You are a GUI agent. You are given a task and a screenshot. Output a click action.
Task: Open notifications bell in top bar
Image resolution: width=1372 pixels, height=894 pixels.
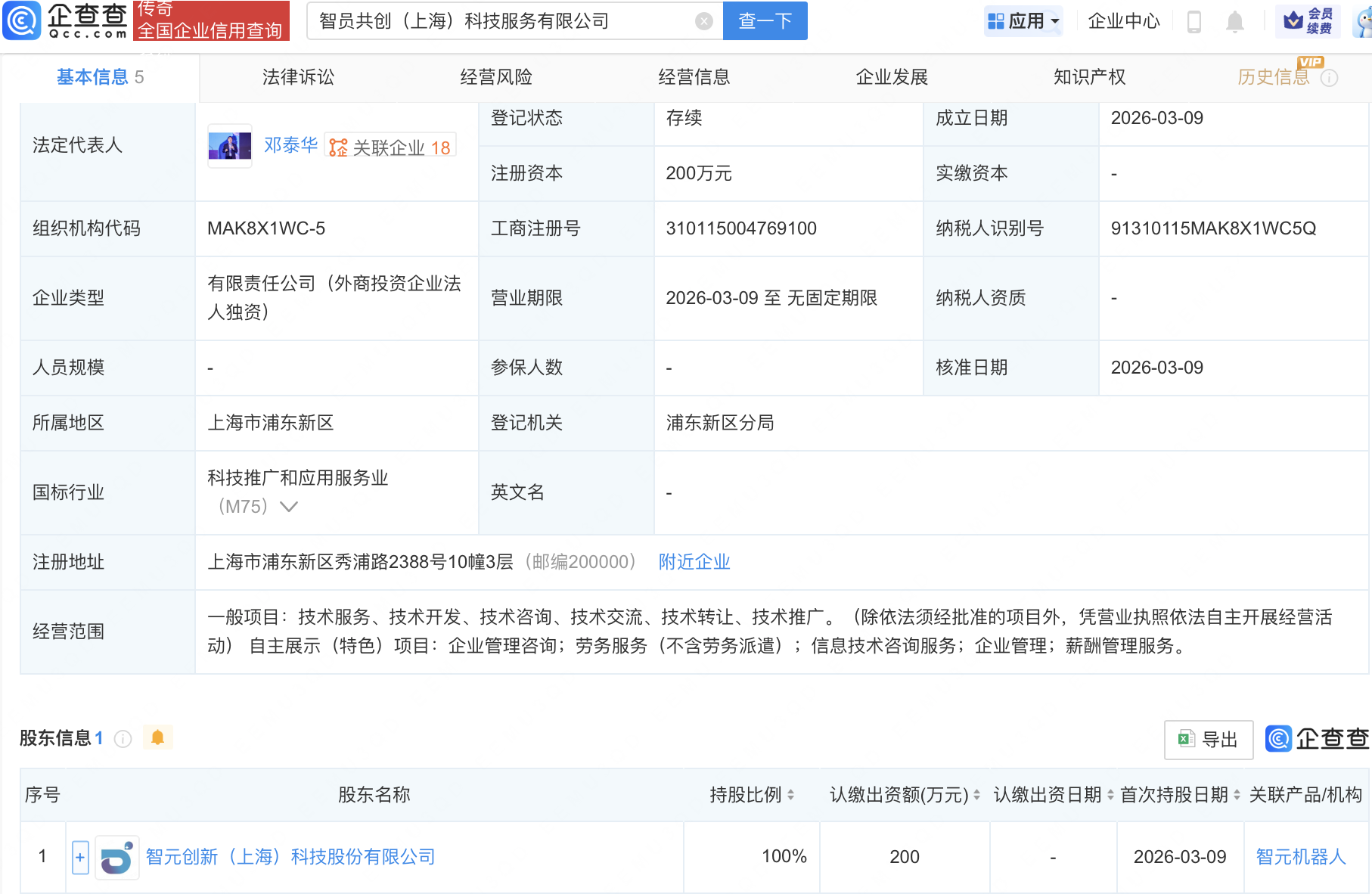click(x=1234, y=22)
